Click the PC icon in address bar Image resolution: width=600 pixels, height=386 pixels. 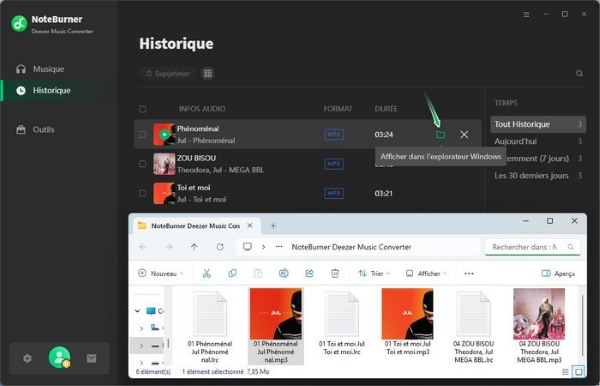coord(247,247)
